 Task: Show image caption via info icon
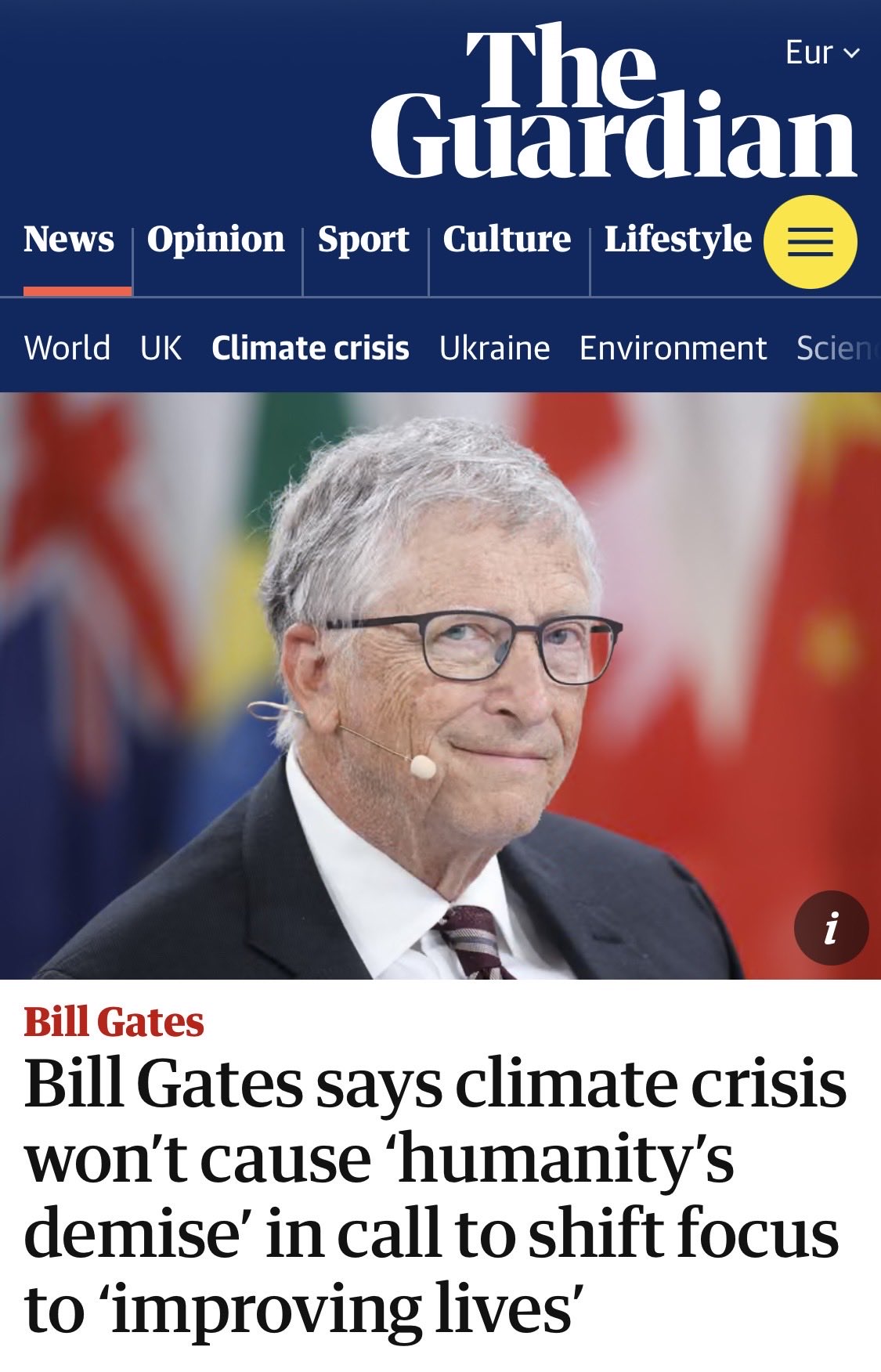tap(831, 928)
